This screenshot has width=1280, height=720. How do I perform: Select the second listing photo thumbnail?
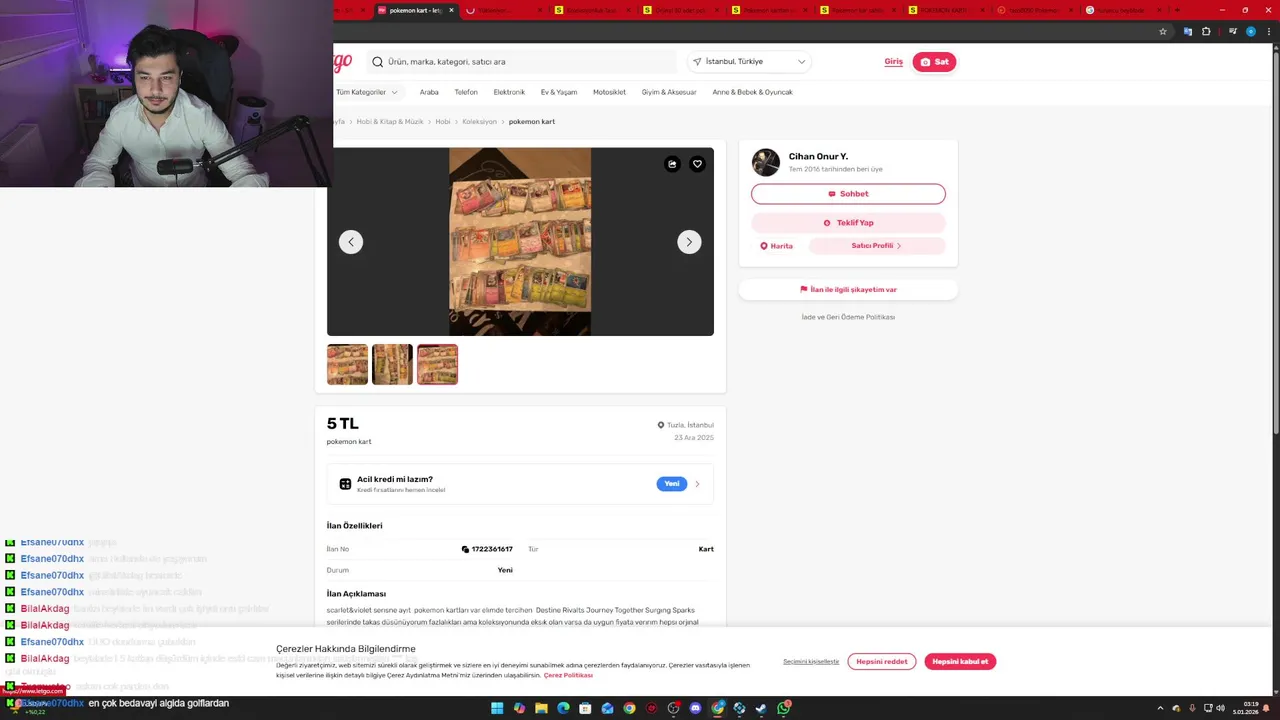[x=392, y=365]
